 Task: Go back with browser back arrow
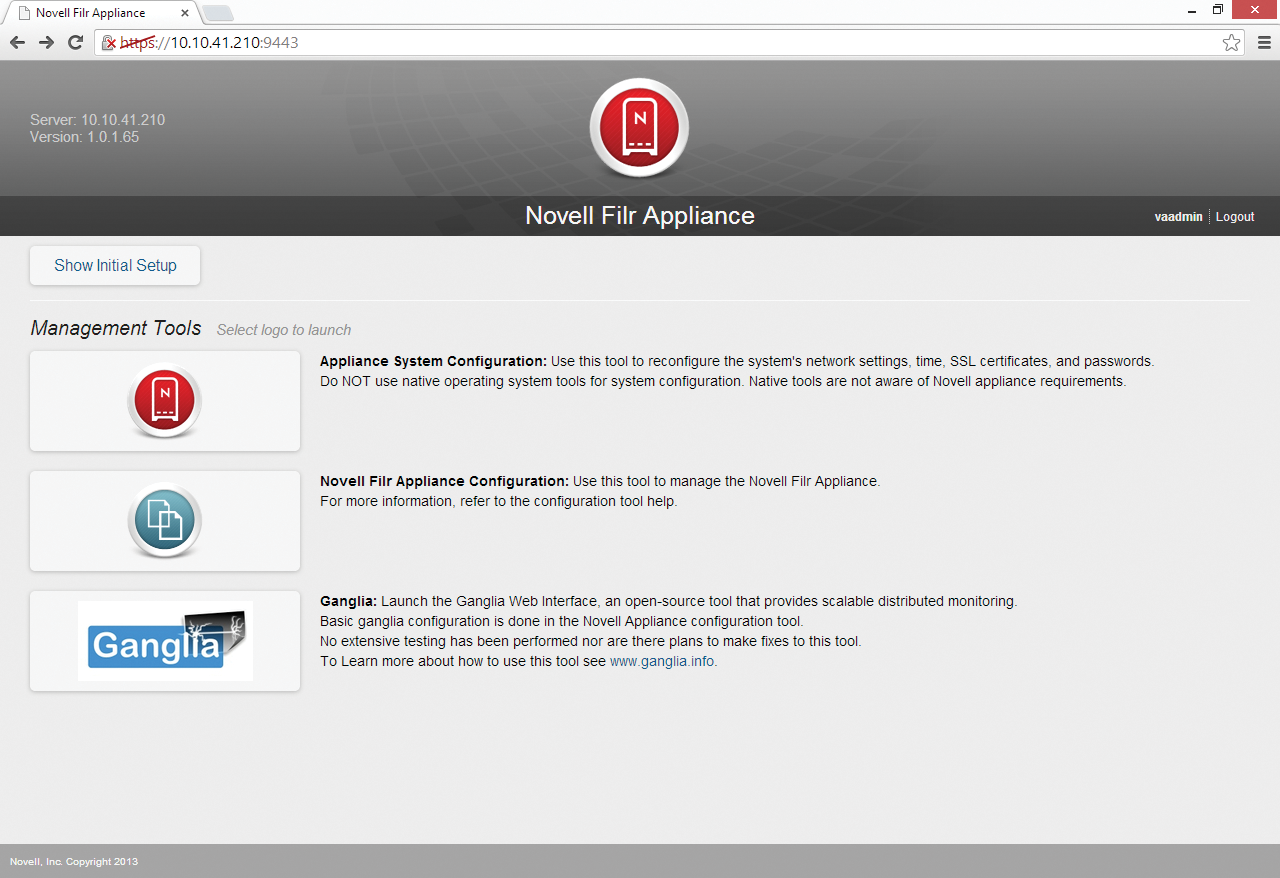click(x=17, y=42)
